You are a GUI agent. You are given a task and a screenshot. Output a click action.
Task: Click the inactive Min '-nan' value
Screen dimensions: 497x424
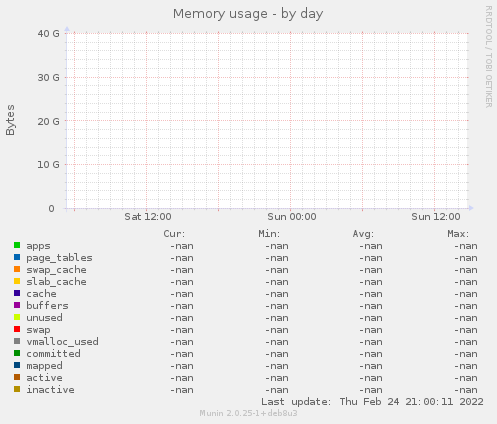tap(277, 390)
